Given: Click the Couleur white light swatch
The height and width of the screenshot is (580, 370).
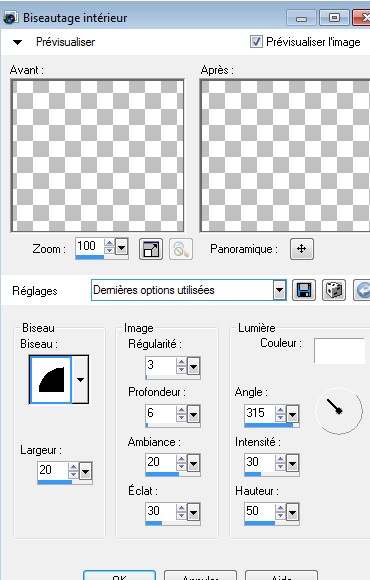Looking at the screenshot, I should (339, 350).
